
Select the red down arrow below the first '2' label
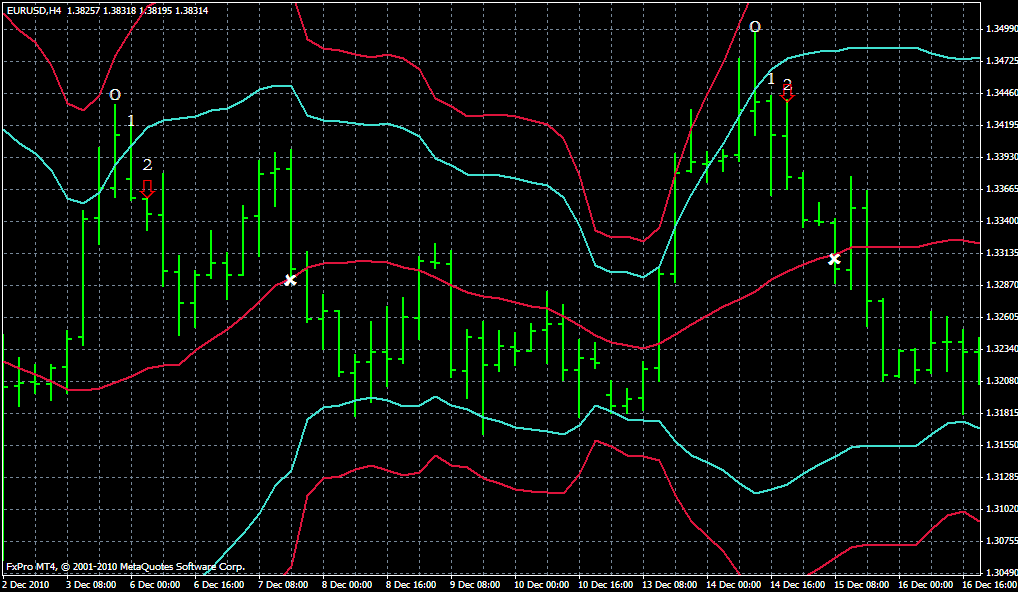click(147, 189)
